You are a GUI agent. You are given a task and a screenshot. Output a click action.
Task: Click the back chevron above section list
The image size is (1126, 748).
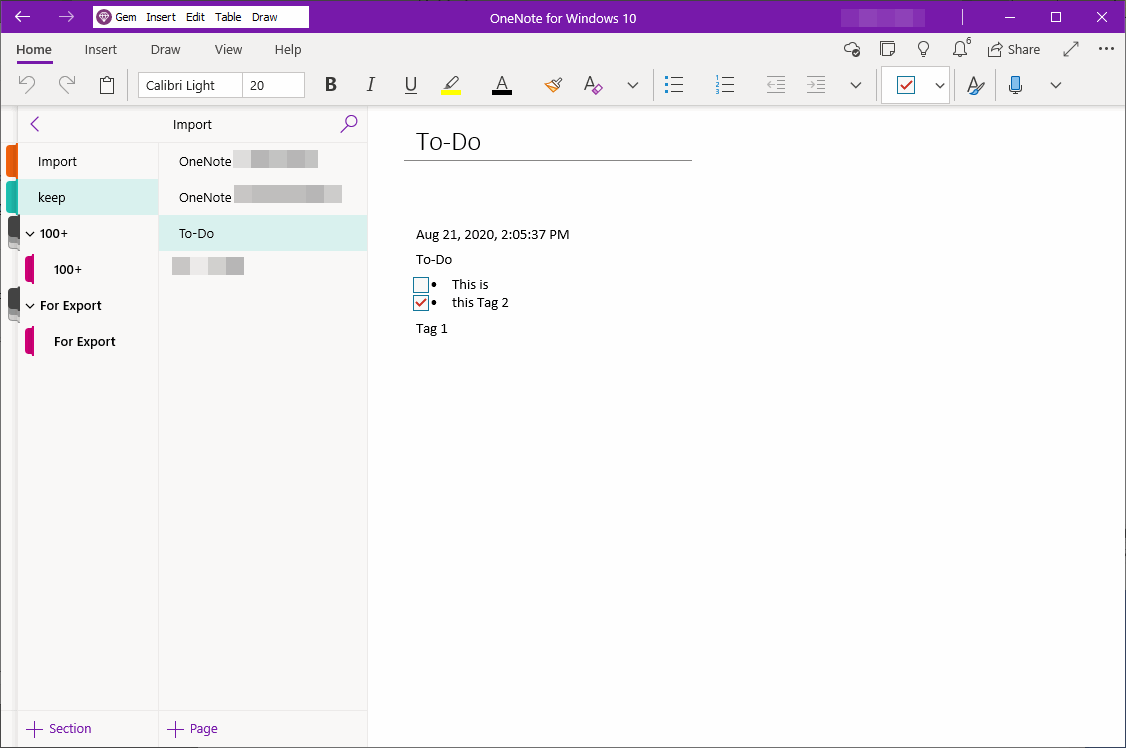[34, 124]
